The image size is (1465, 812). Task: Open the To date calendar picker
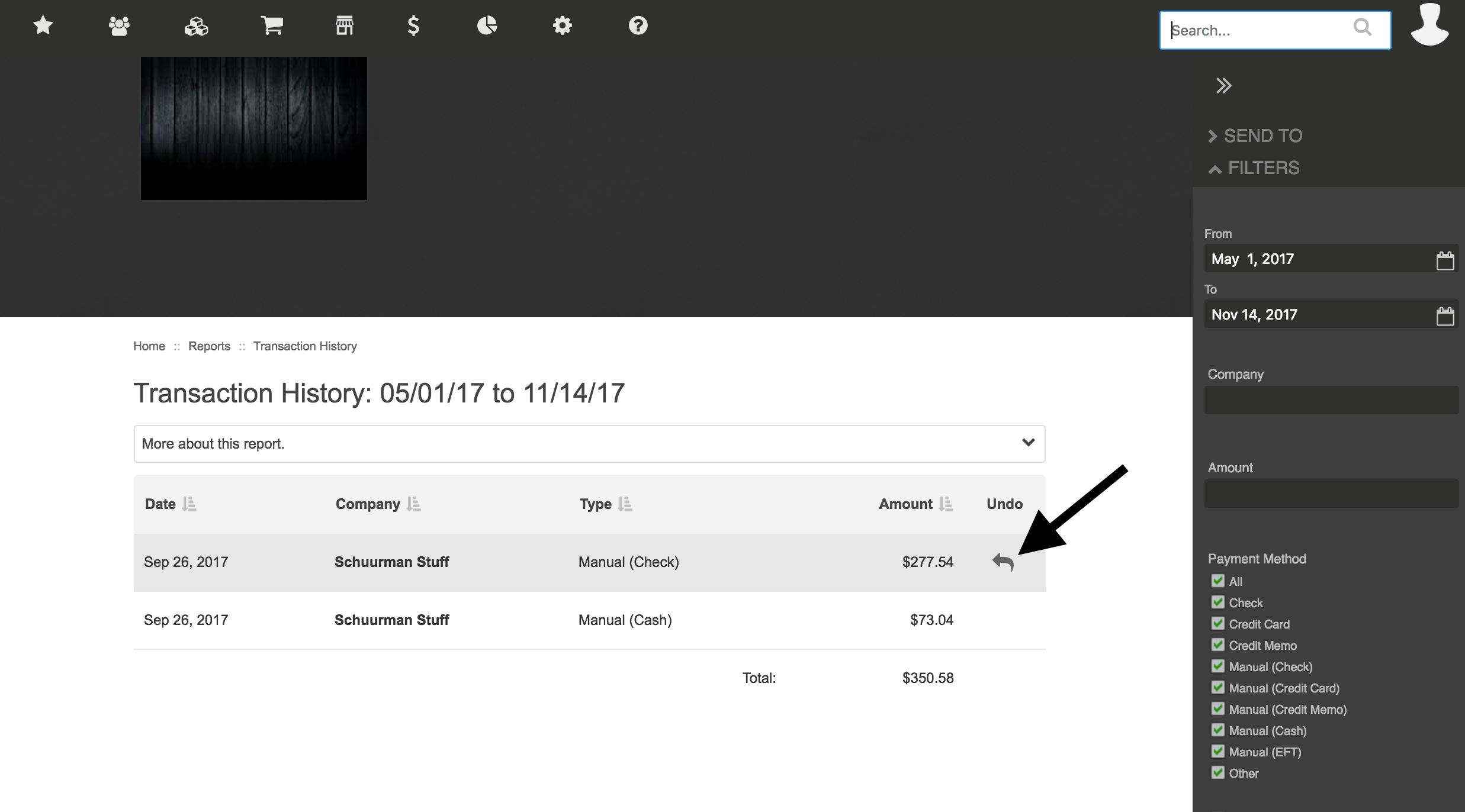point(1446,314)
